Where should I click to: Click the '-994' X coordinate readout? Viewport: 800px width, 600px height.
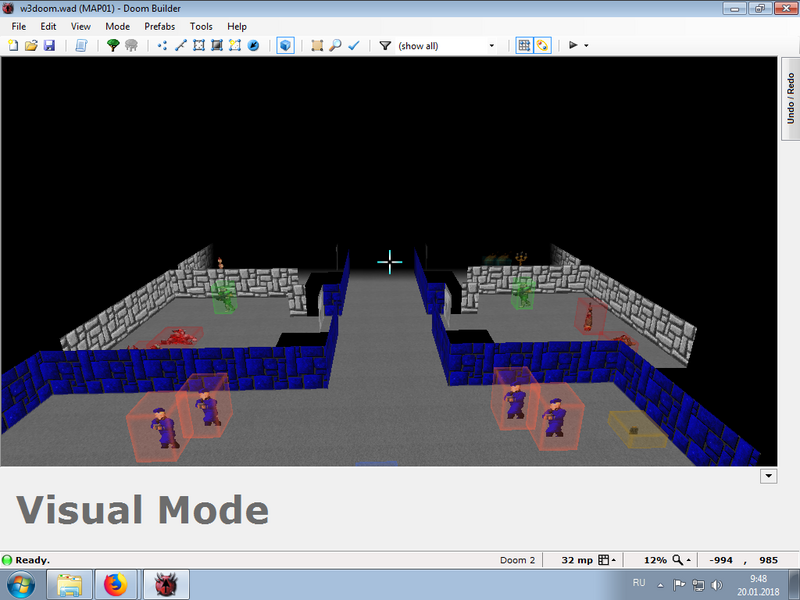point(721,560)
